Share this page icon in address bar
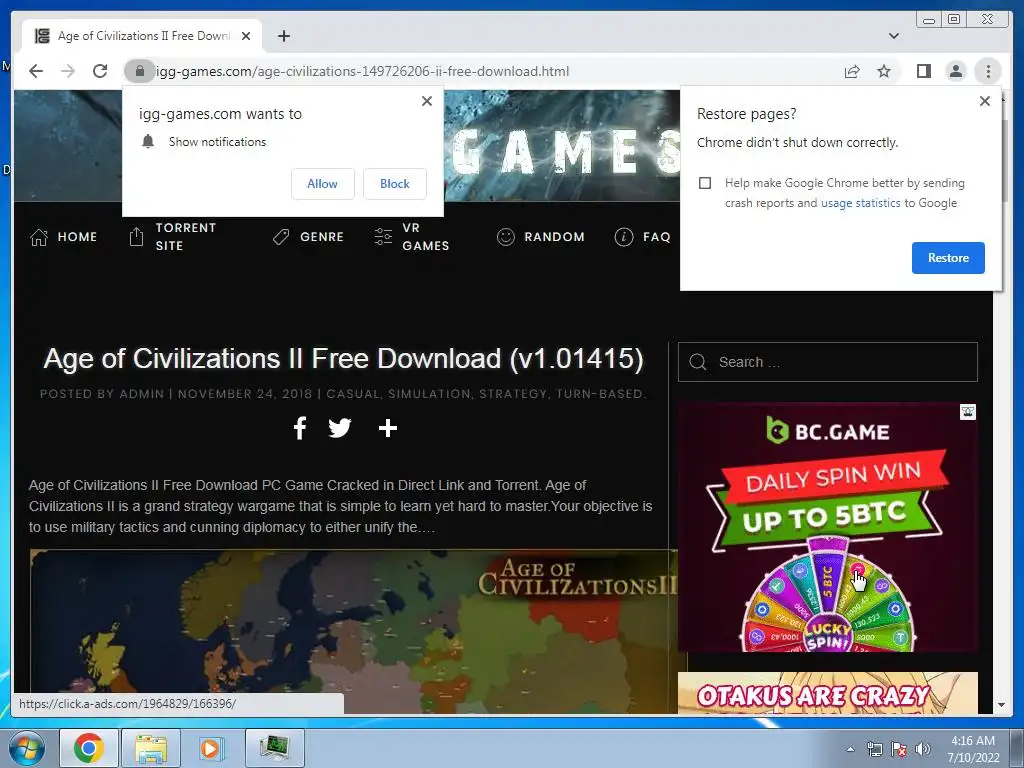The width and height of the screenshot is (1024, 768). coord(852,71)
